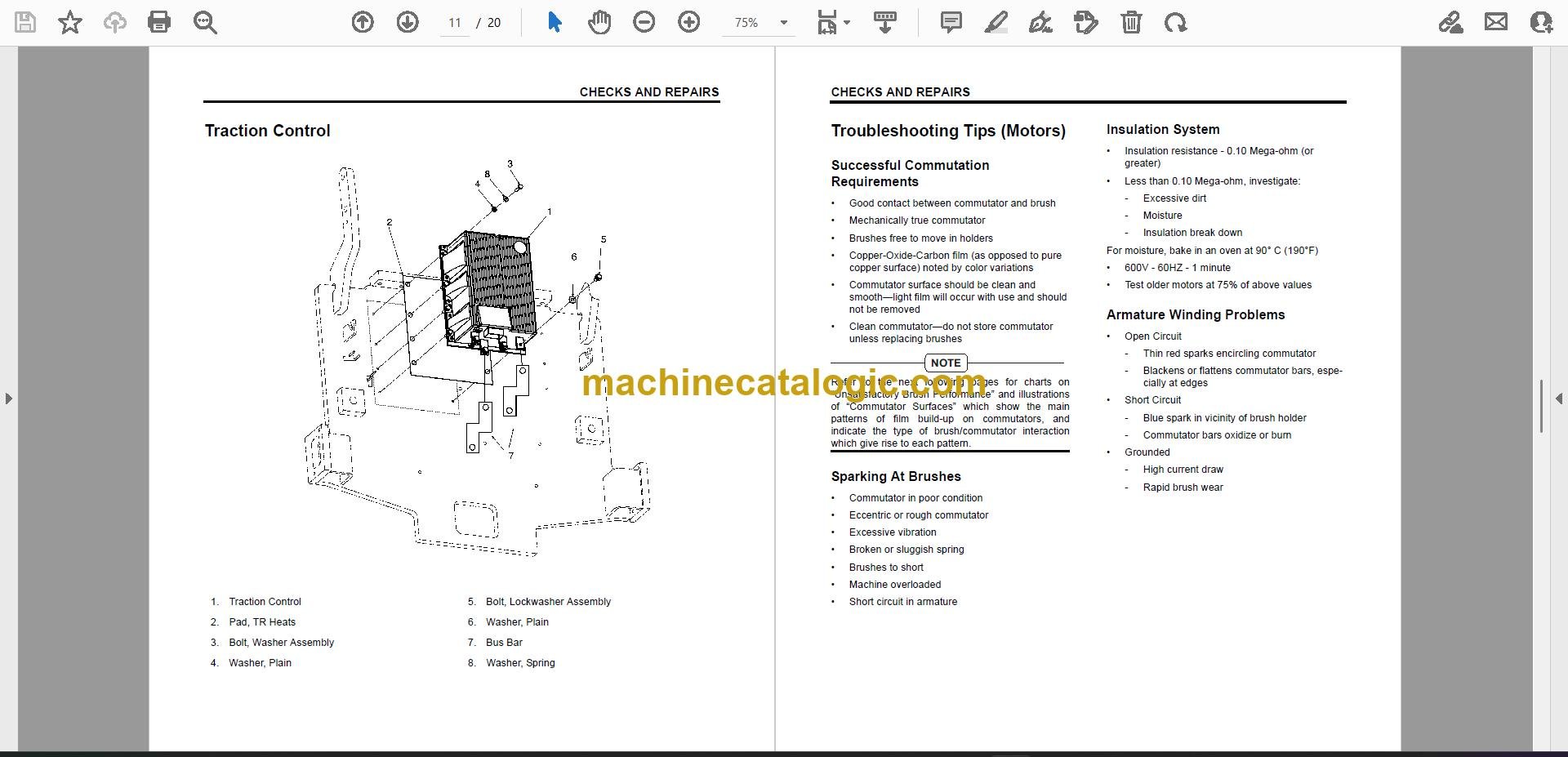
Task: Click legend item Bolt, Lockwasher Assembly
Action: click(548, 602)
